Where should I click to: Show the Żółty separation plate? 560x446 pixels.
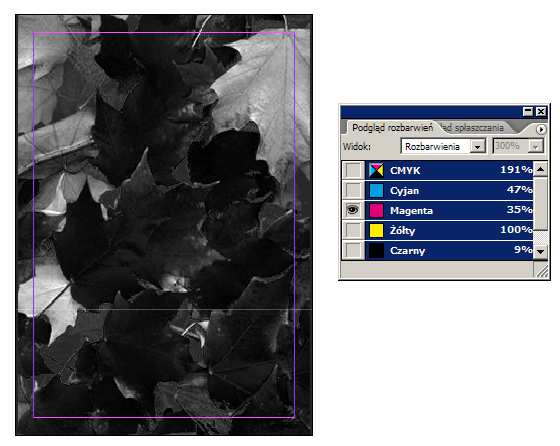[353, 230]
